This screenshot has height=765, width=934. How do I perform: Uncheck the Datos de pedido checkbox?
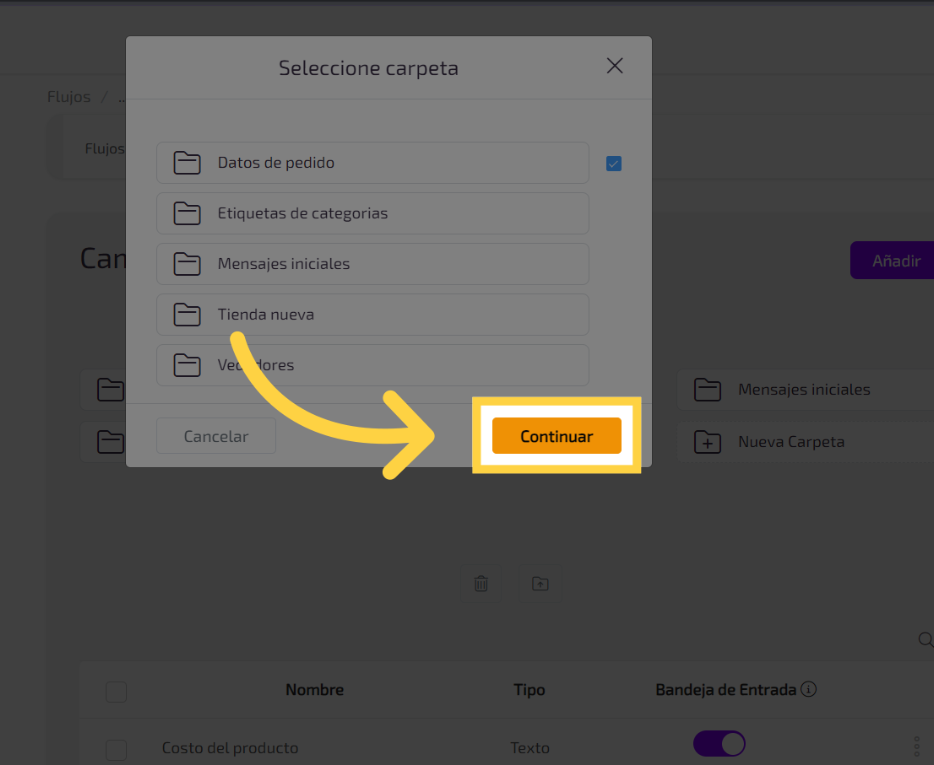pos(614,164)
